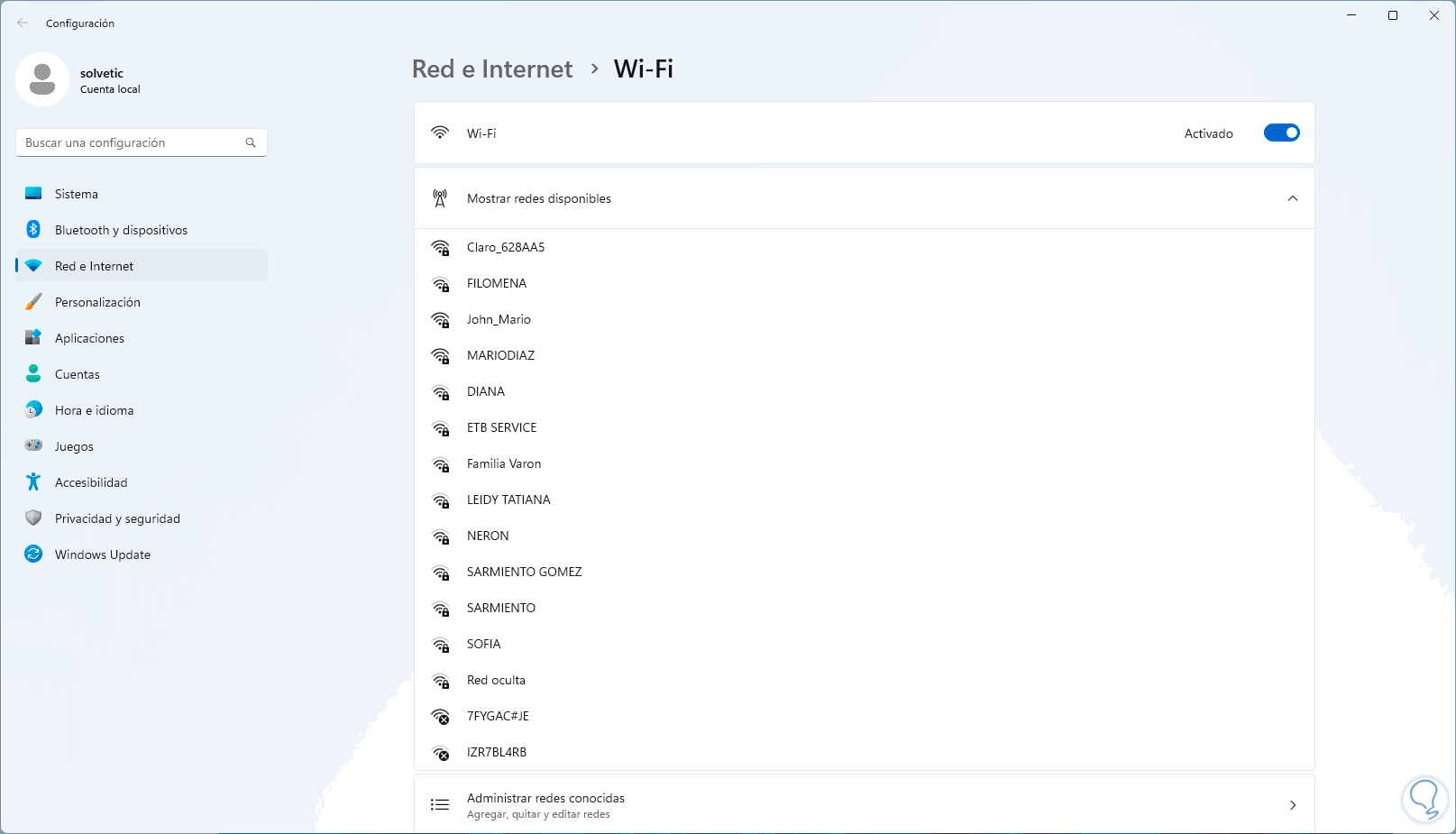
Task: Connect to the FILOMENA network
Action: (497, 284)
